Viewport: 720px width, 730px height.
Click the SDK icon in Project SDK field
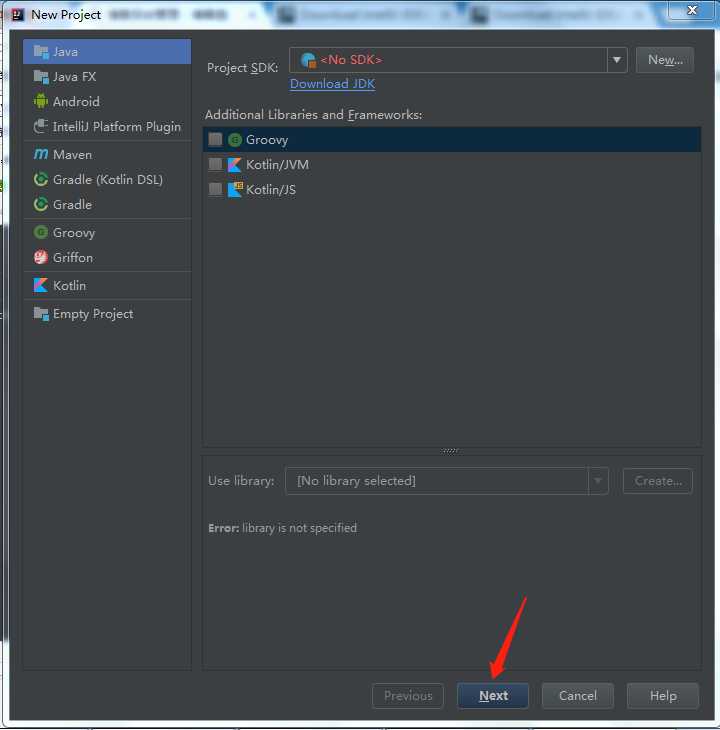308,60
